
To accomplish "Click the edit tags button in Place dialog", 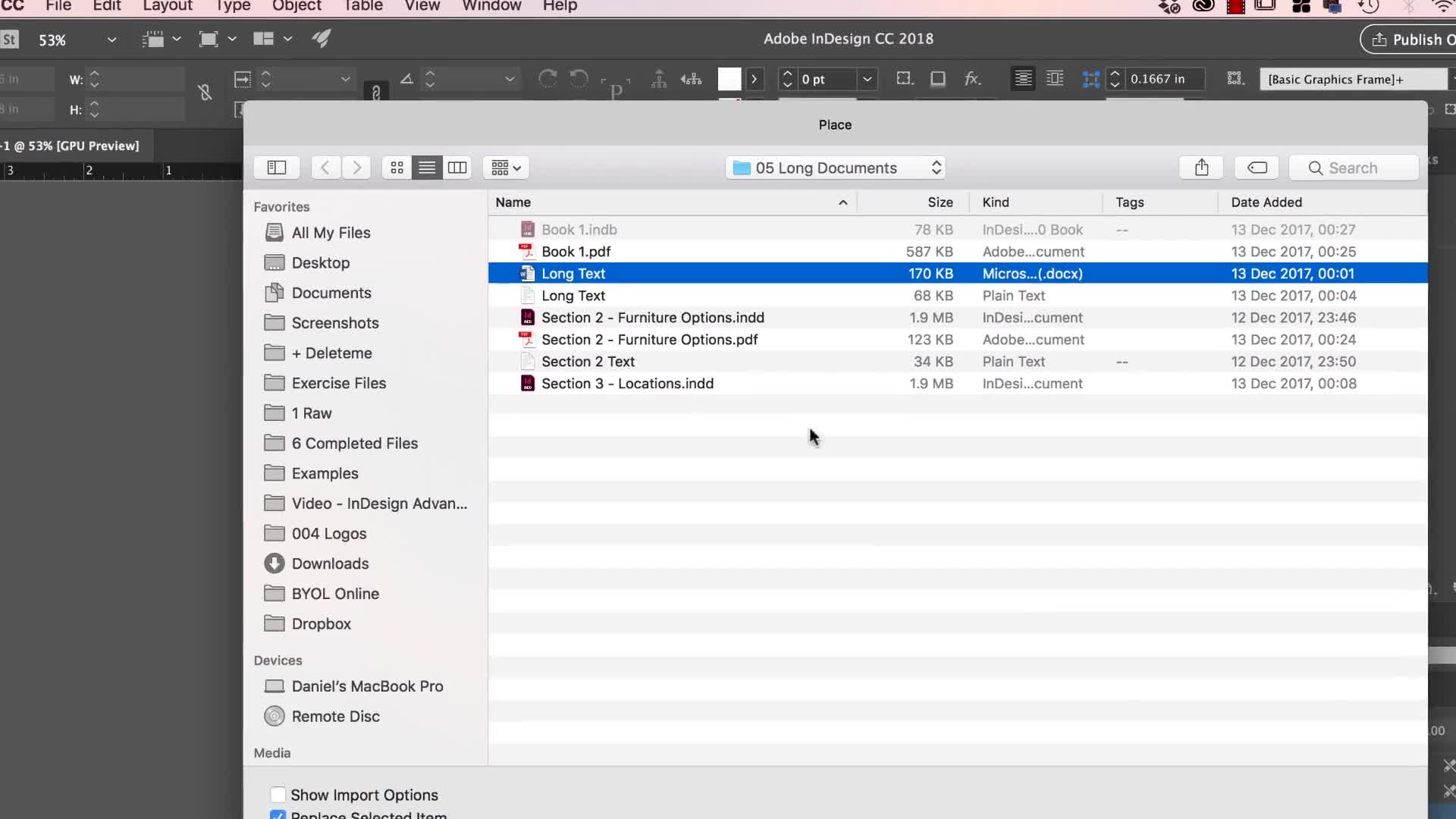I will point(1257,168).
